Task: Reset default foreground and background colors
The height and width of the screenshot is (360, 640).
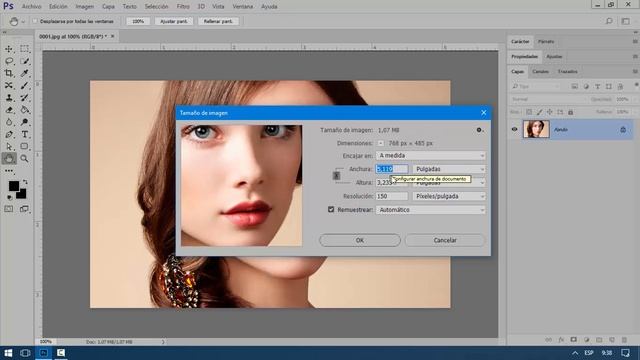Action: click(x=9, y=197)
